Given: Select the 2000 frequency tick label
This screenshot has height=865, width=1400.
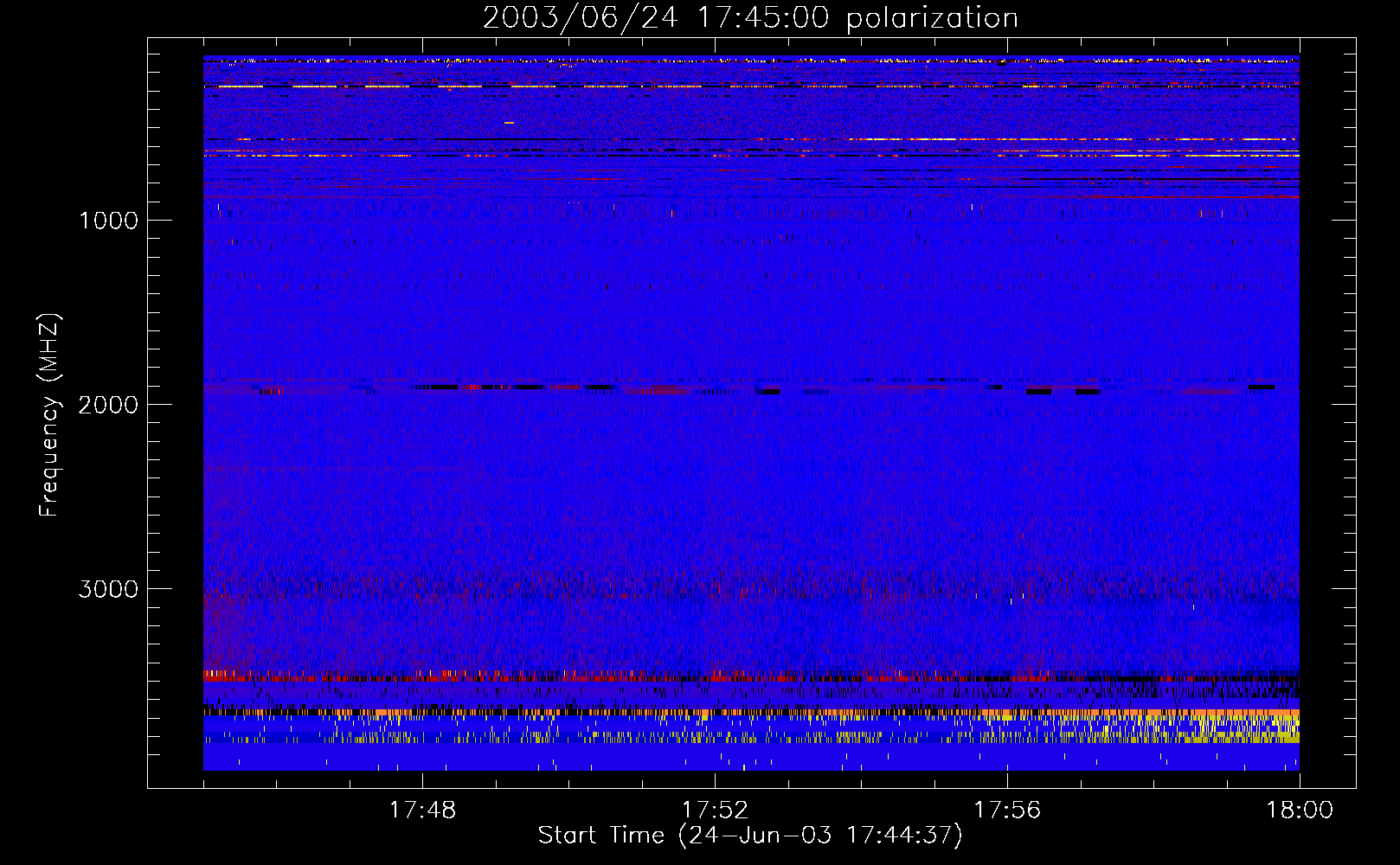Looking at the screenshot, I should (x=108, y=405).
